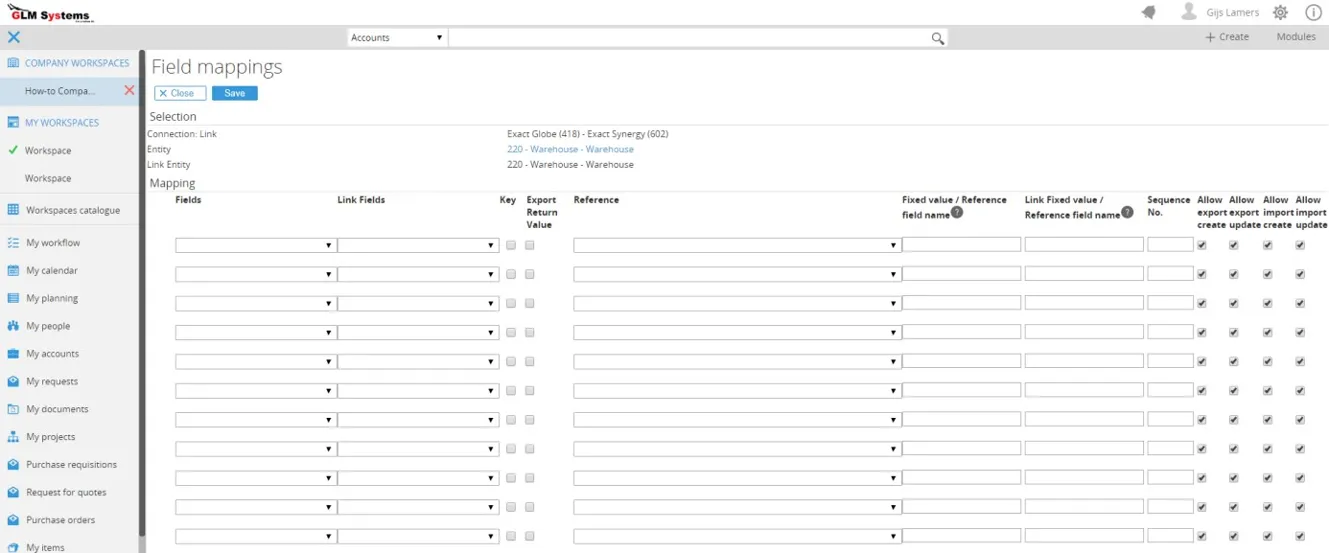Click the notifications pin icon in header
Image resolution: width=1329 pixels, height=553 pixels.
pyautogui.click(x=1149, y=13)
